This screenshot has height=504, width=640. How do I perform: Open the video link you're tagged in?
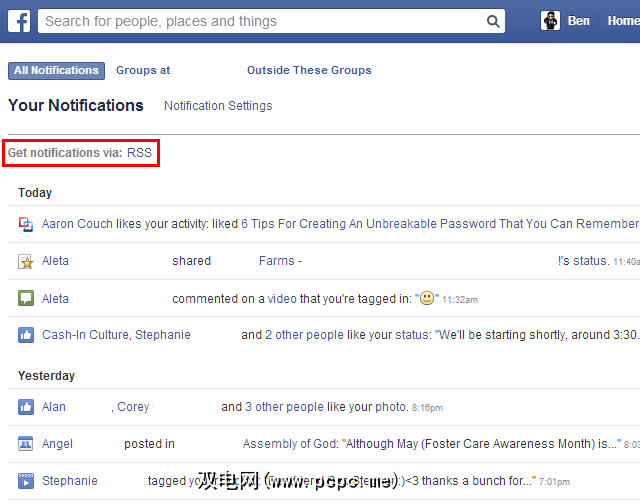point(282,299)
